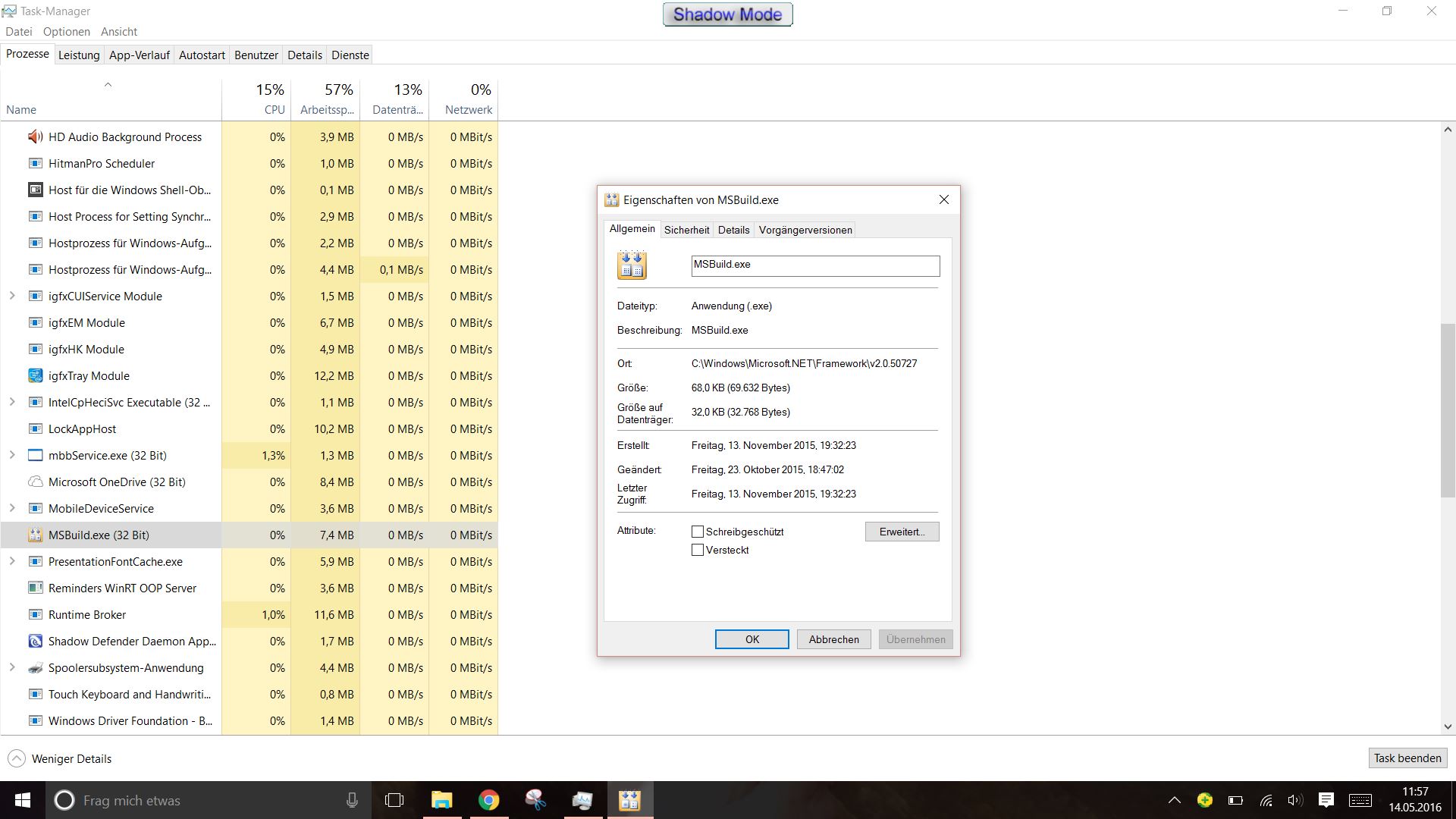Click the MSBuild.exe icon in process list
Image resolution: width=1456 pixels, height=819 pixels.
[35, 535]
